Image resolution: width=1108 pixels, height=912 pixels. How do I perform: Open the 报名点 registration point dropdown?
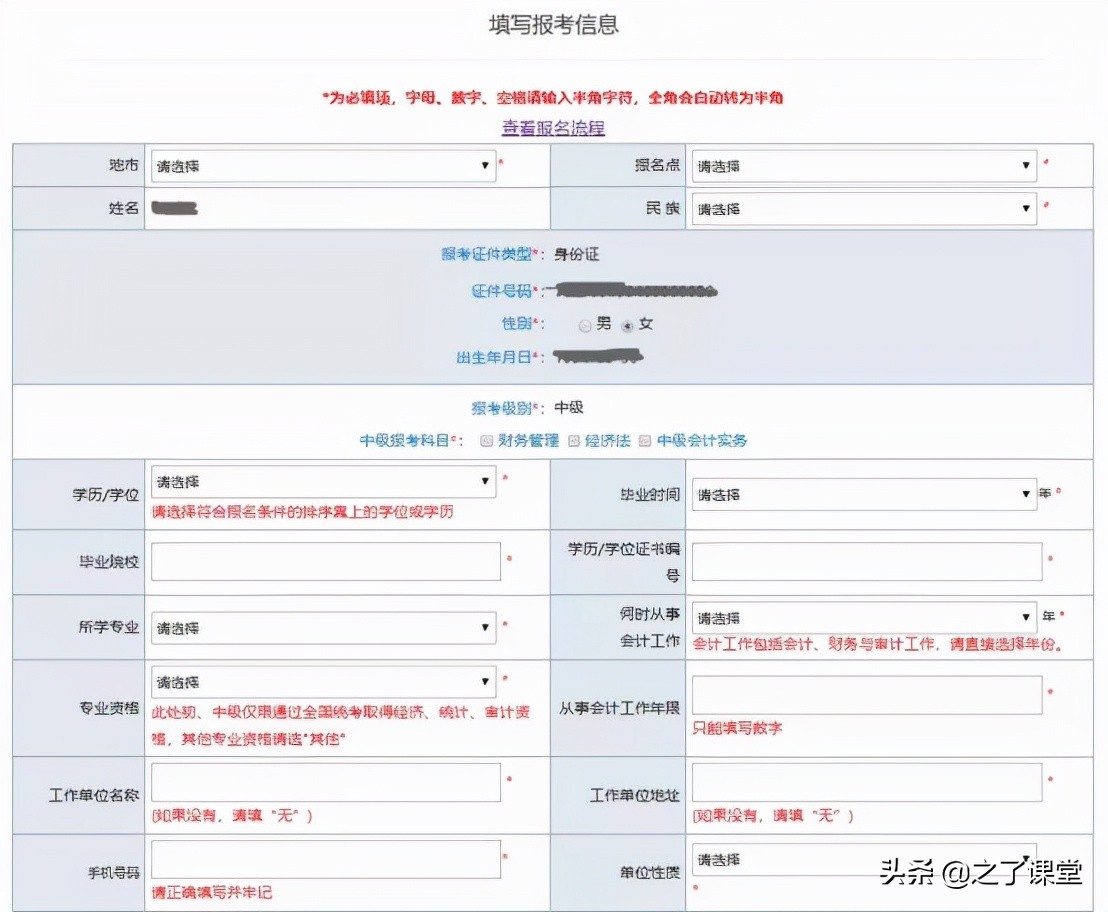pyautogui.click(x=860, y=166)
